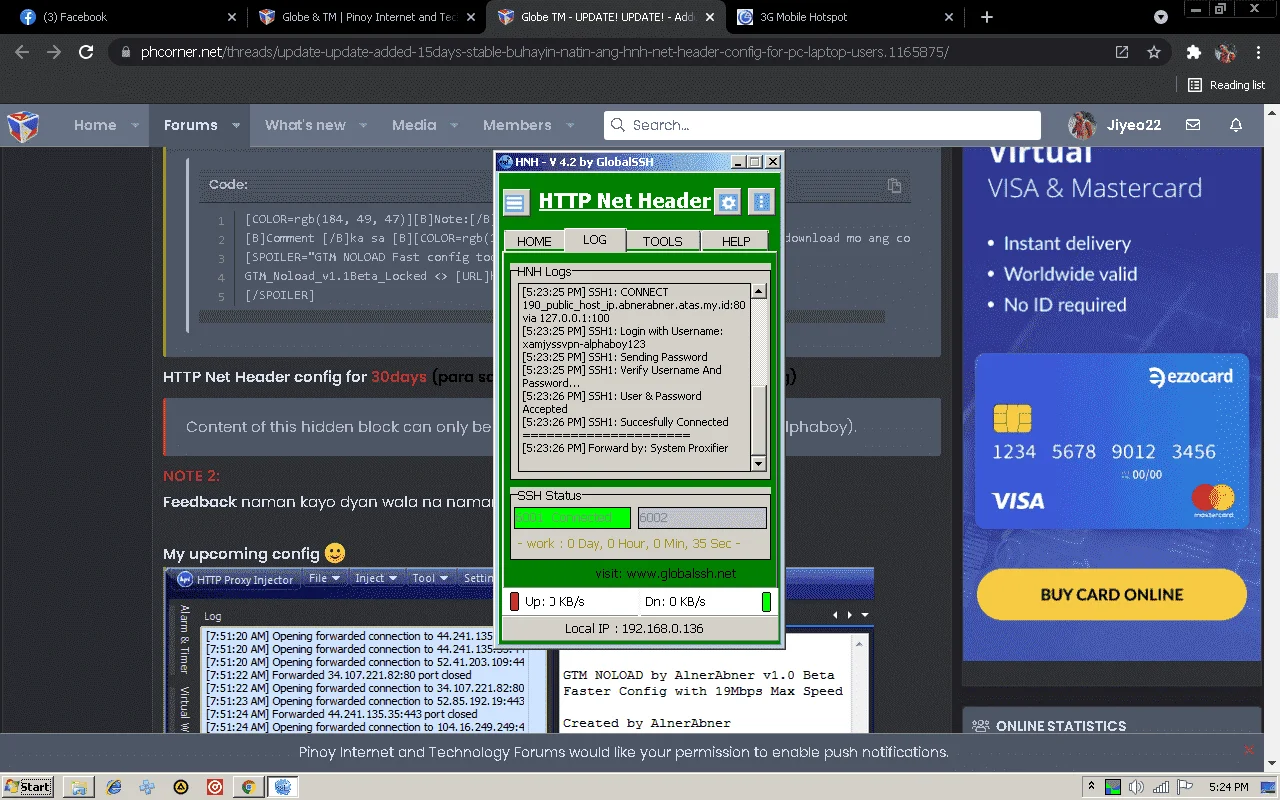
Task: Open a new browser tab
Action: (x=987, y=17)
